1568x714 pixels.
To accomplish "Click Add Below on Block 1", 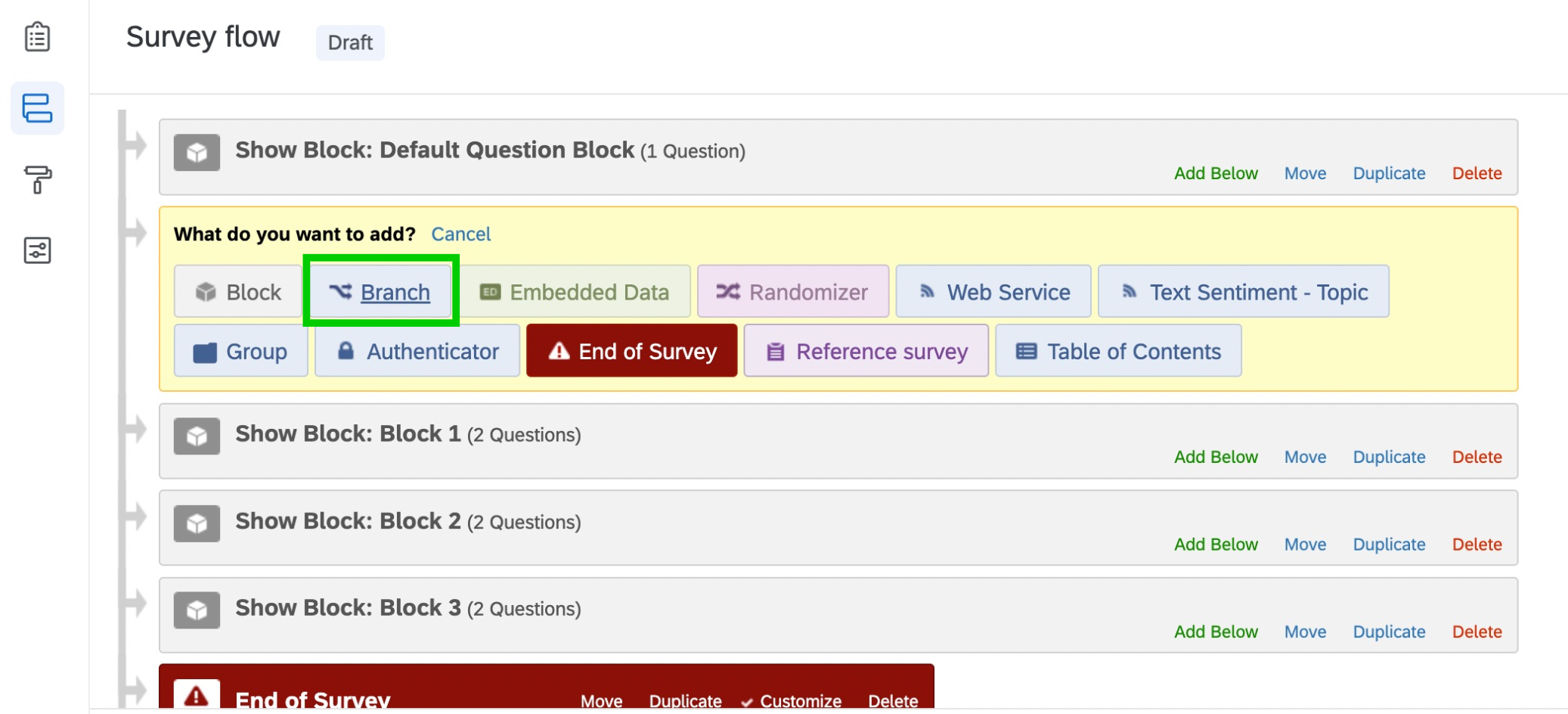I will 1216,457.
